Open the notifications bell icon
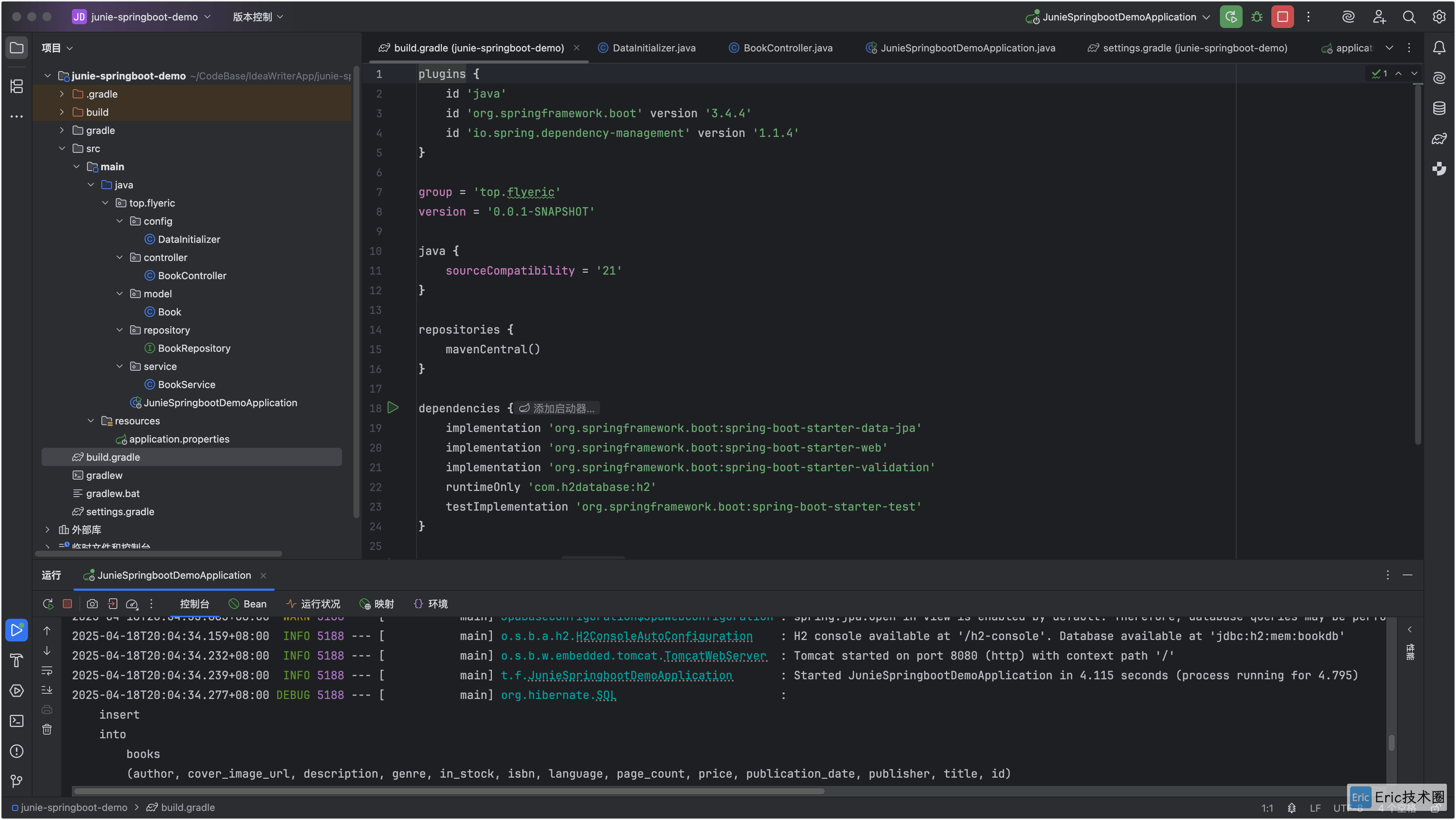This screenshot has width=1456, height=820. point(1439,48)
